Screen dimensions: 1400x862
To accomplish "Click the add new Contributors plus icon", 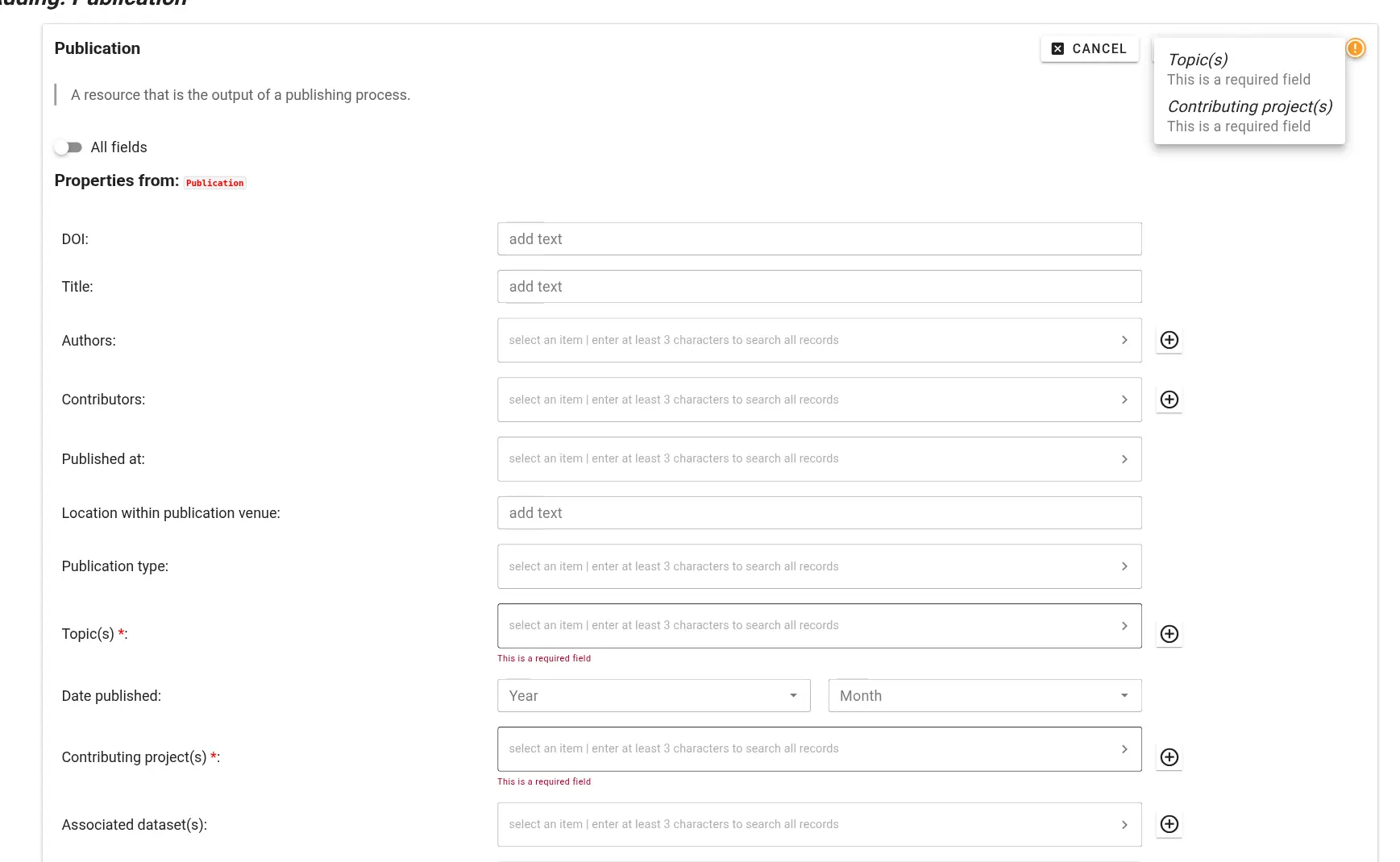I will [x=1169, y=400].
